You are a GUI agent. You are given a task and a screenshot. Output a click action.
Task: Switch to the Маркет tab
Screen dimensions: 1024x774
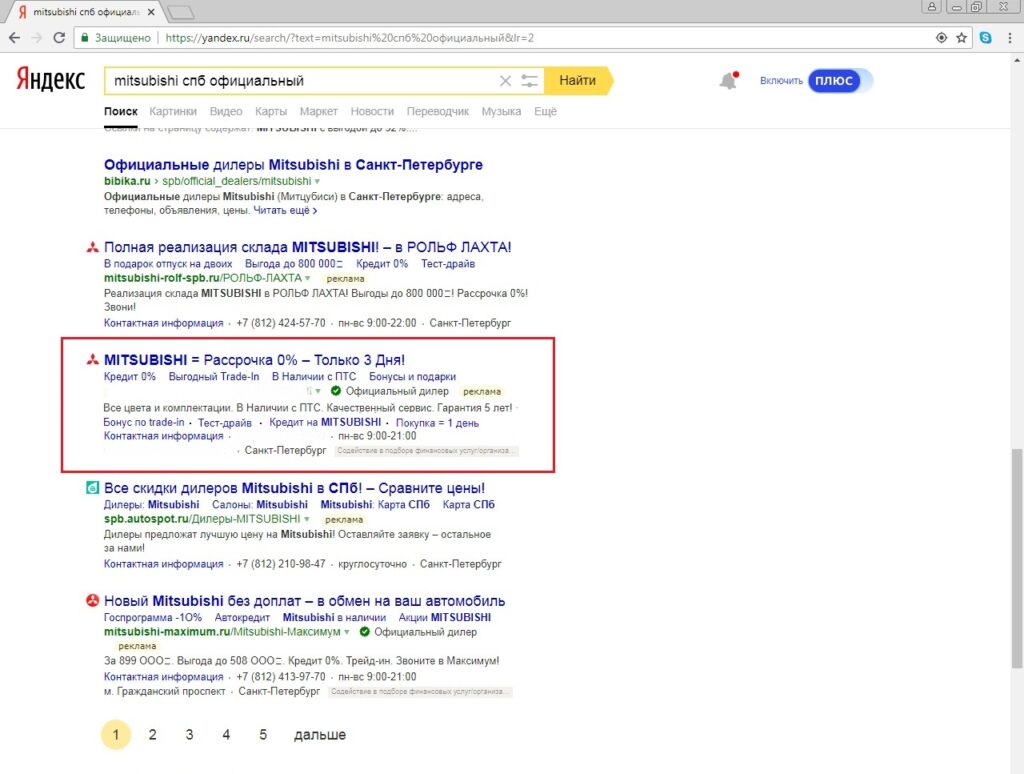[319, 112]
